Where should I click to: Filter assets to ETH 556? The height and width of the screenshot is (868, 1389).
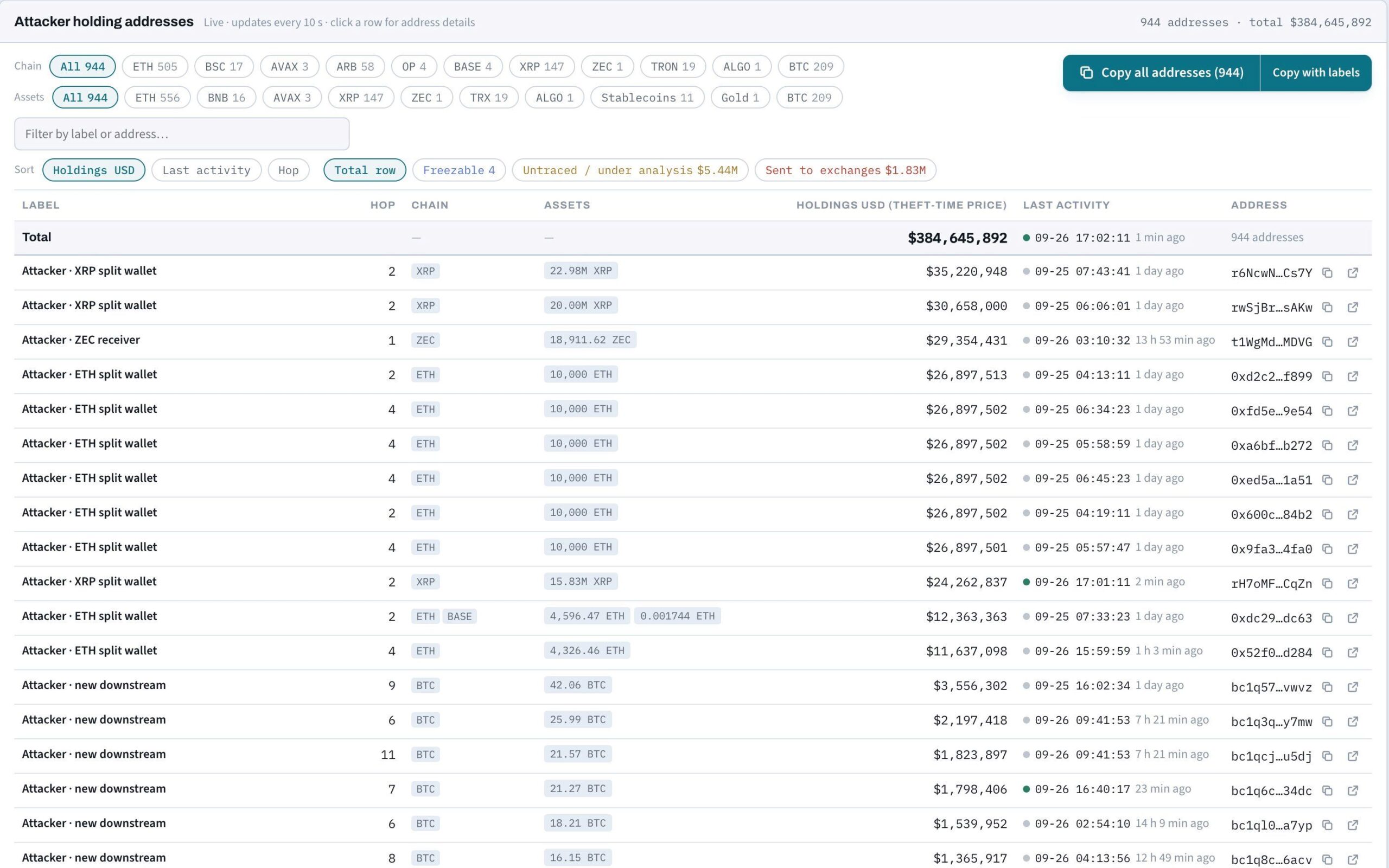[x=157, y=98]
